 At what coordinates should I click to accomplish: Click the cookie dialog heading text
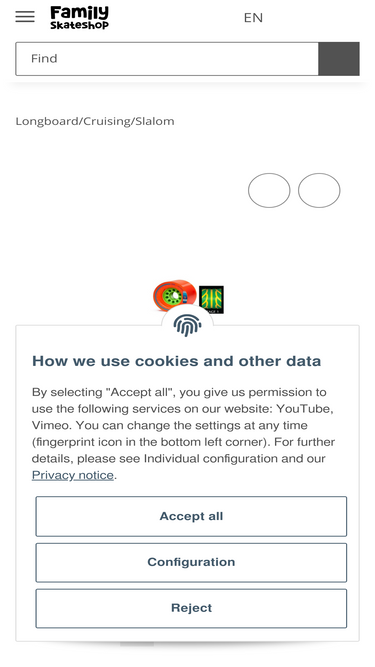click(176, 361)
